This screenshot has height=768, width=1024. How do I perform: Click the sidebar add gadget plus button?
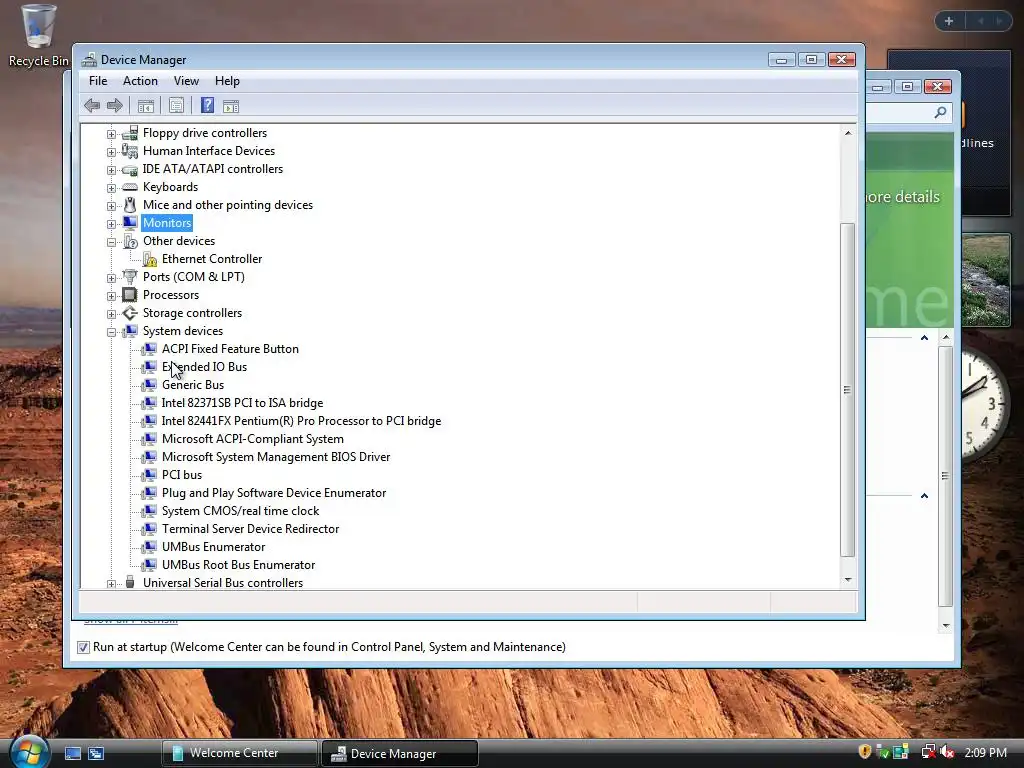click(x=949, y=21)
